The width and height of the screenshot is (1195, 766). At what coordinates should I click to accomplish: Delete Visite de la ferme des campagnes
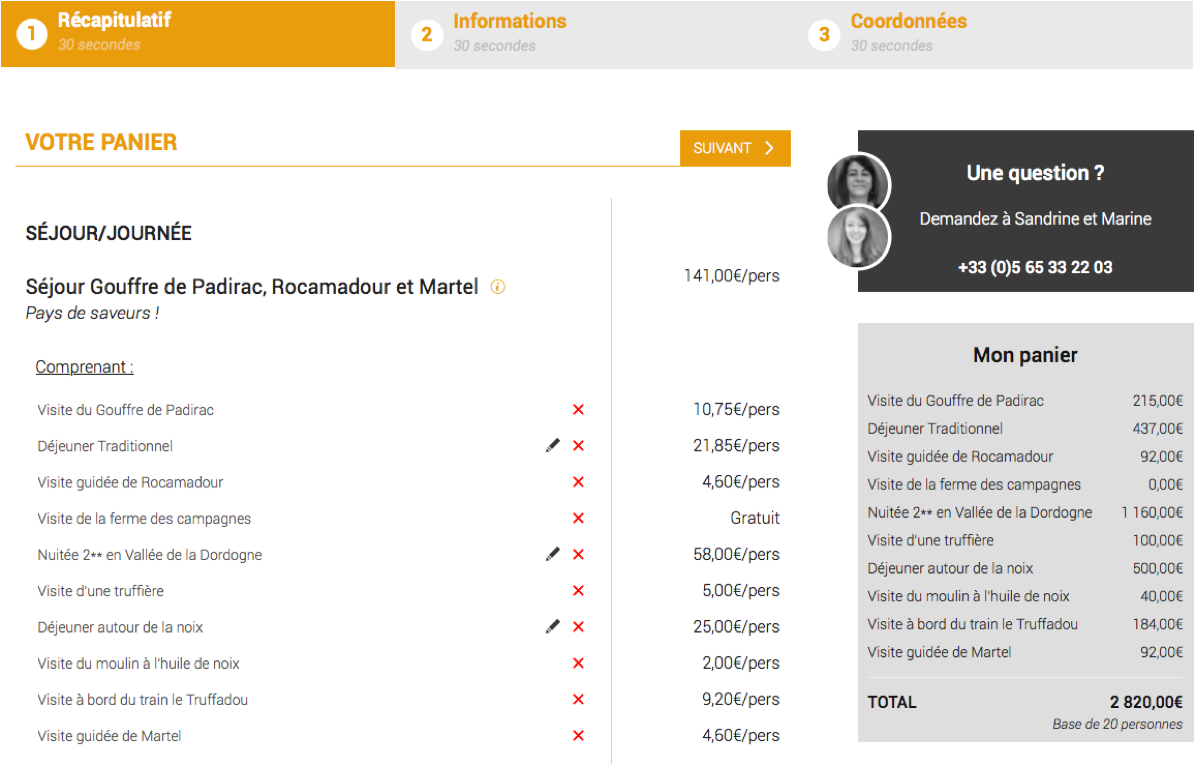578,518
